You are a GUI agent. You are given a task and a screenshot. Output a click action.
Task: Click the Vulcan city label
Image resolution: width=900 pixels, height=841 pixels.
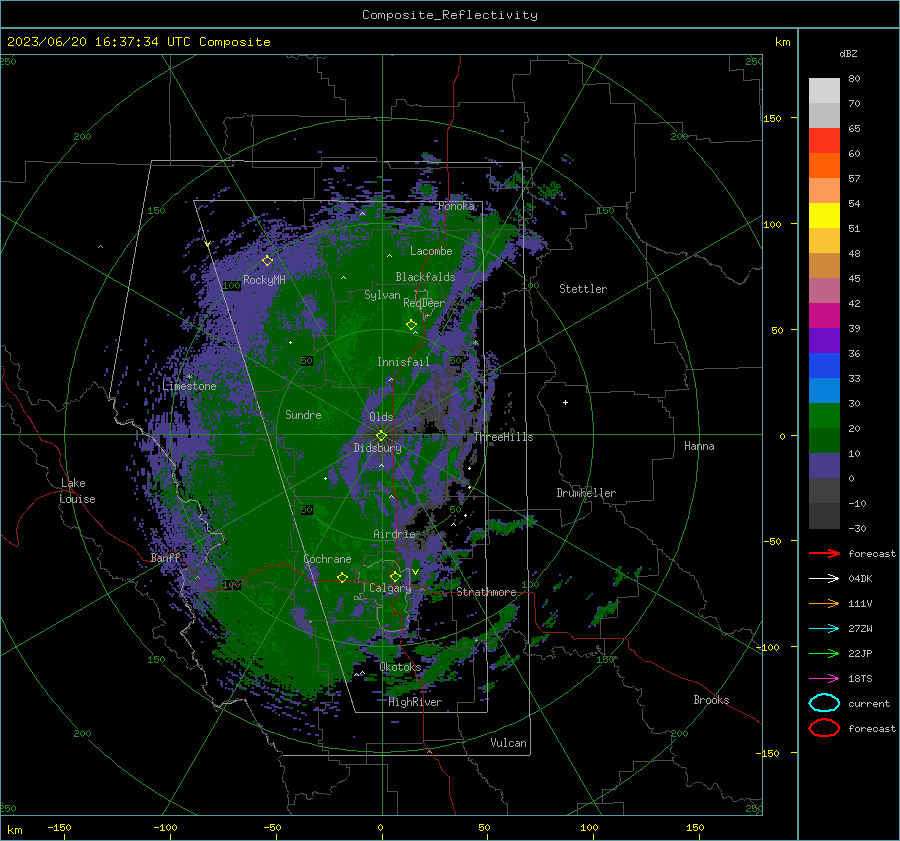pyautogui.click(x=509, y=743)
